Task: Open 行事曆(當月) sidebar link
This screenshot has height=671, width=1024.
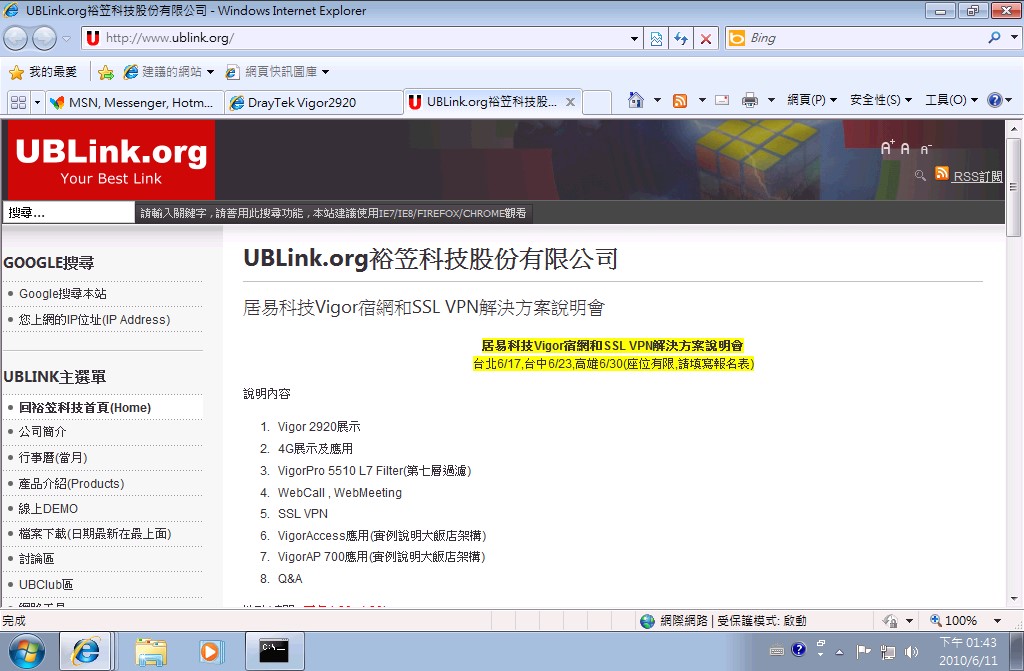Action: coord(53,457)
